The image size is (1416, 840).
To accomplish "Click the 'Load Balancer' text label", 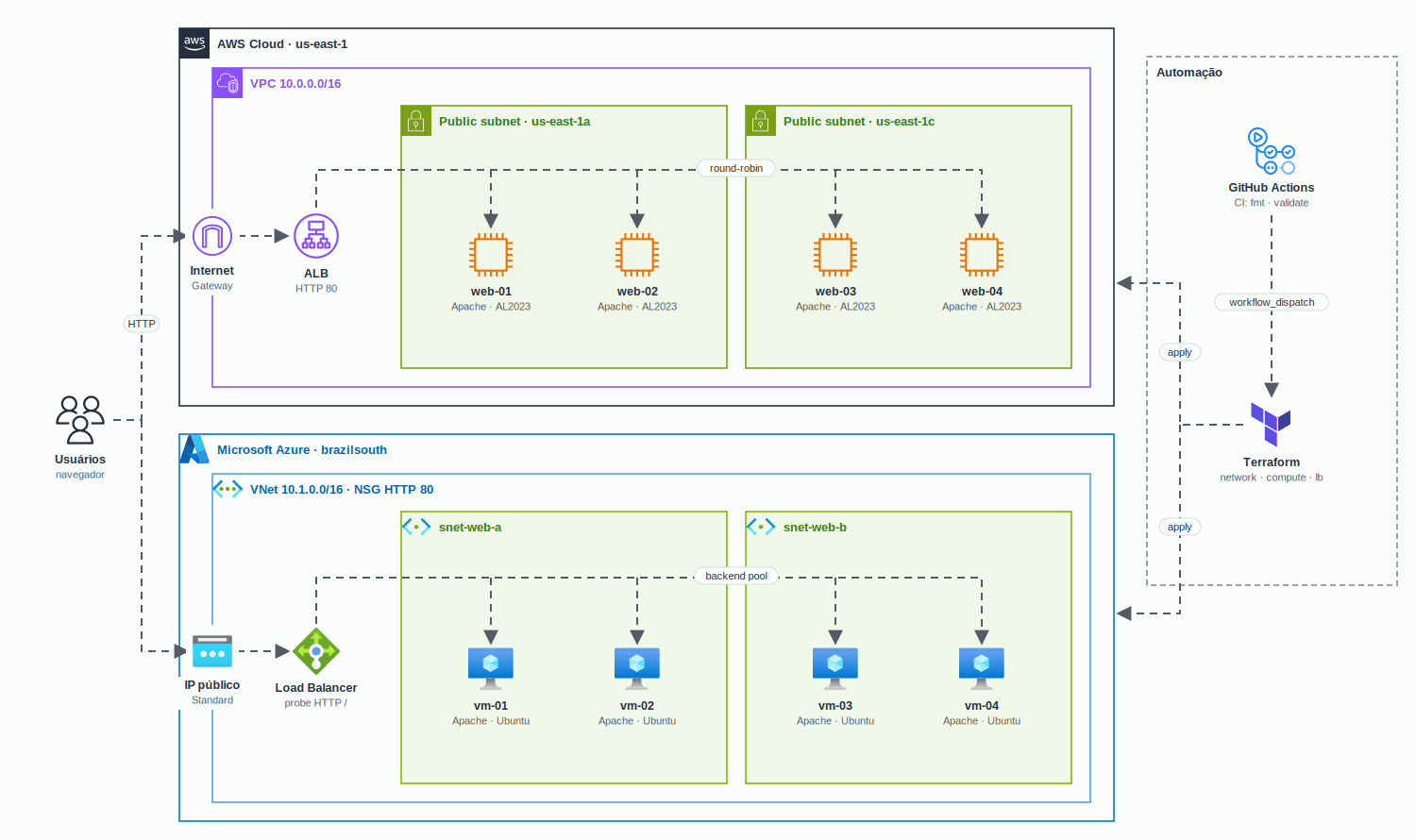I will coord(316,688).
